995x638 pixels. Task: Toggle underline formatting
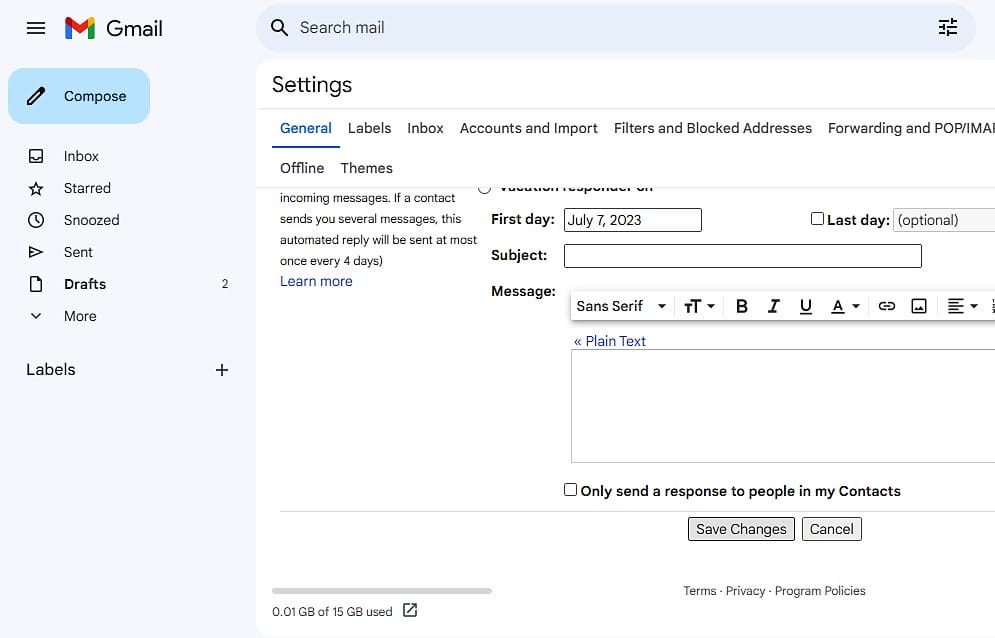pos(806,306)
